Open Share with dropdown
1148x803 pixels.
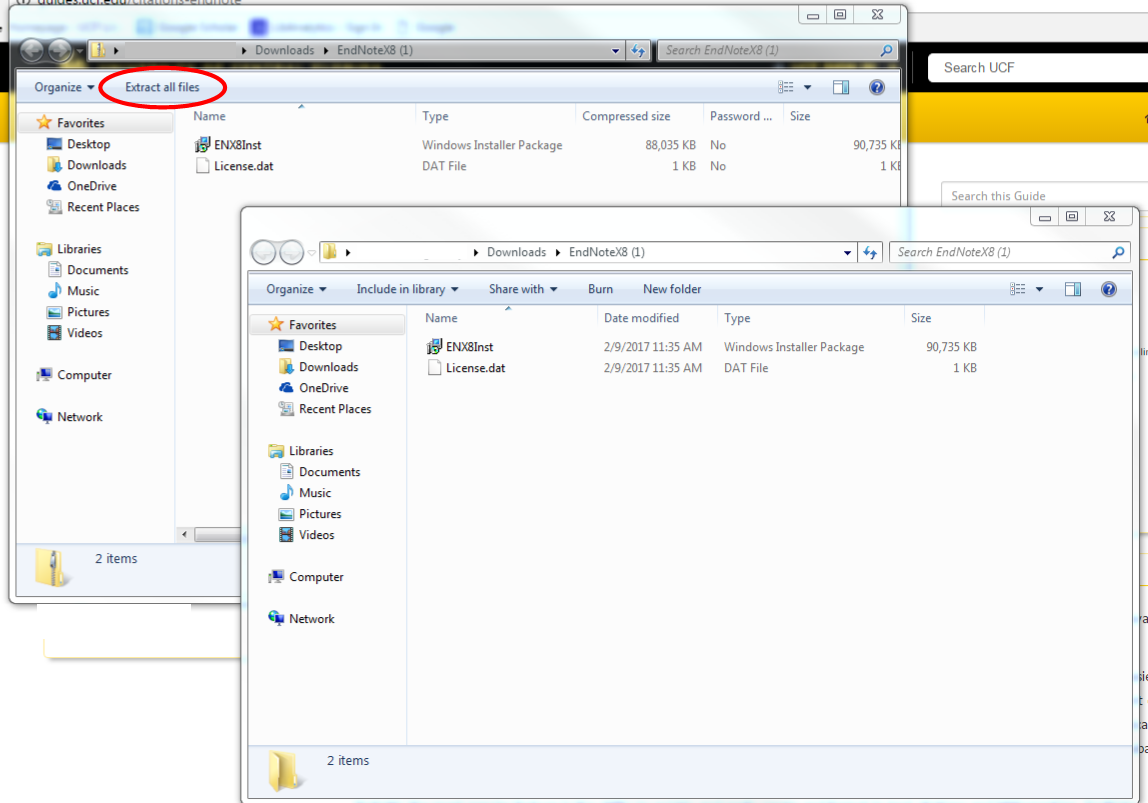(x=523, y=289)
